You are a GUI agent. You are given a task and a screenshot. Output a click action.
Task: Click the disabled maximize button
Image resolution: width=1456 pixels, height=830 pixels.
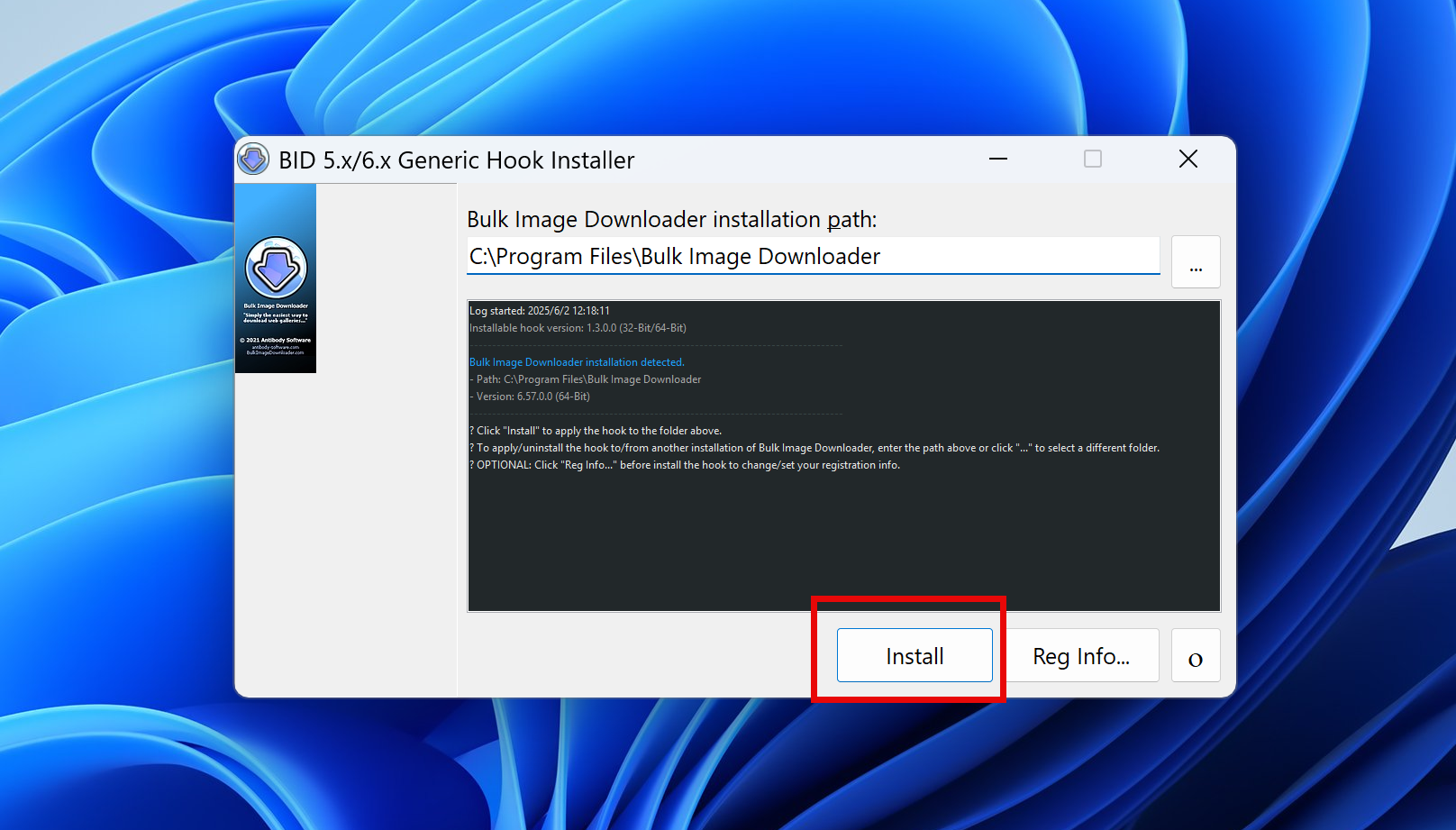click(1093, 160)
